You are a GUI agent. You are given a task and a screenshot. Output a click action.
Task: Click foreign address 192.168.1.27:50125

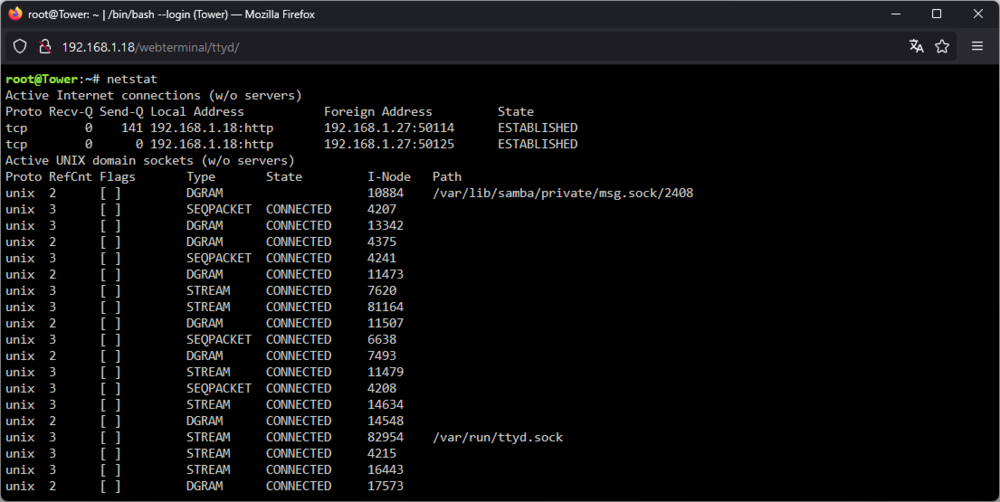(x=389, y=144)
